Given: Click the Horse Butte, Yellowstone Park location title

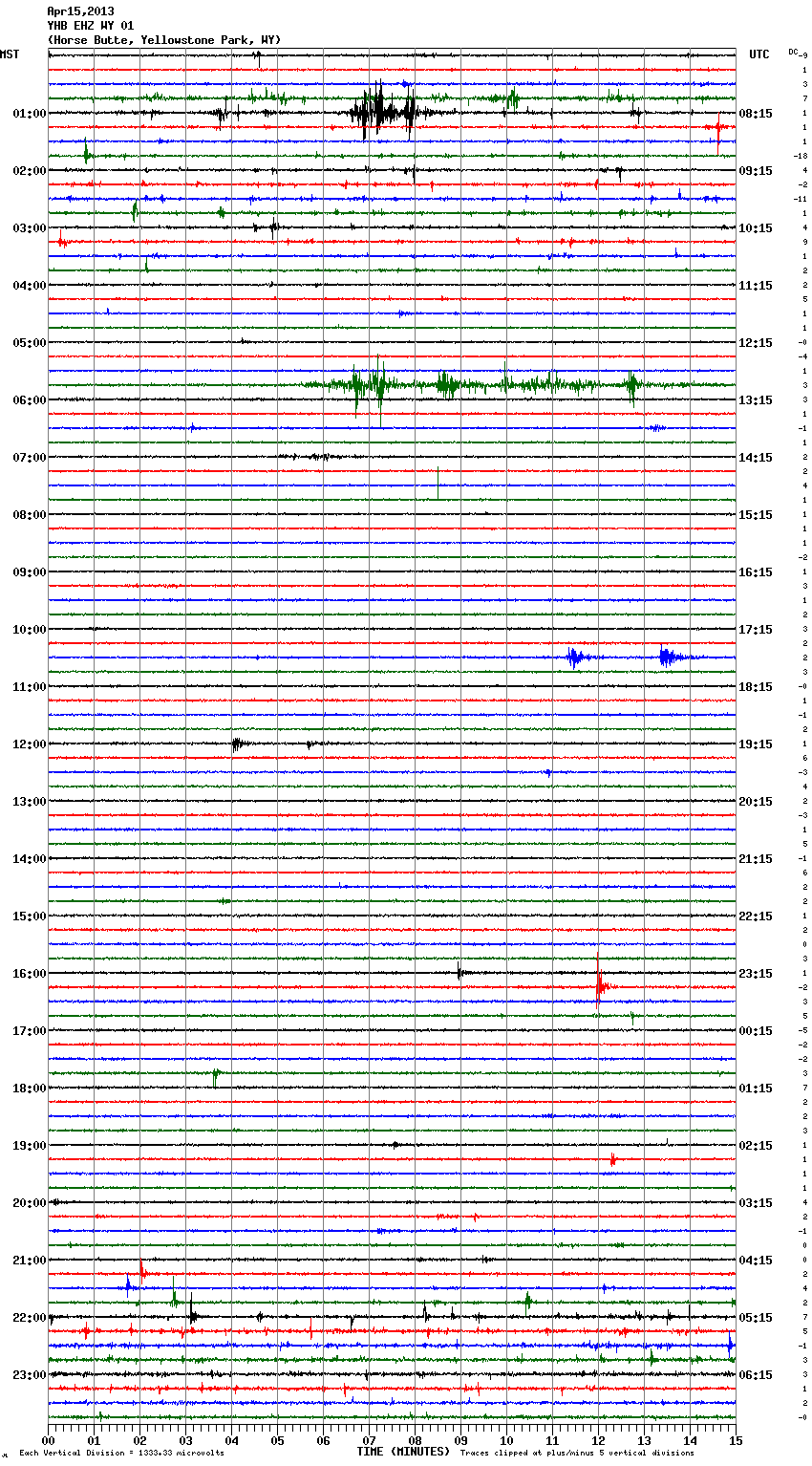Looking at the screenshot, I should click(x=163, y=40).
